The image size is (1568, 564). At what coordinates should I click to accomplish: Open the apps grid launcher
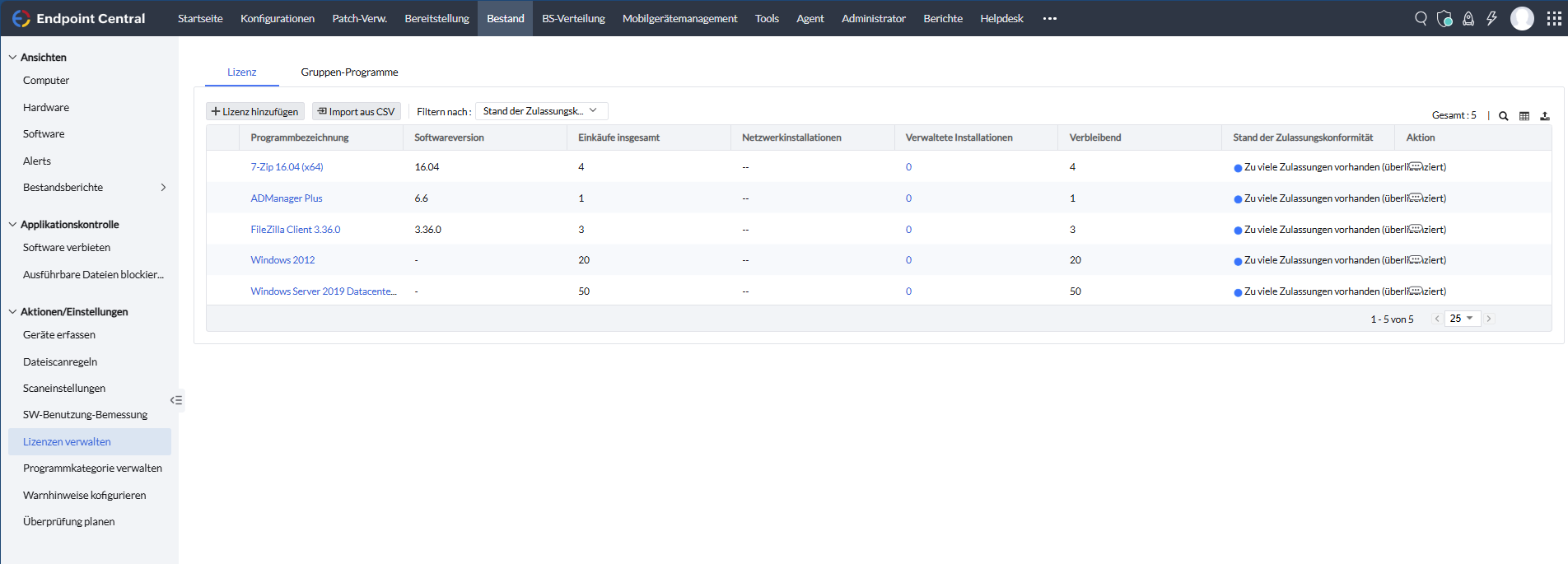pos(1554,18)
